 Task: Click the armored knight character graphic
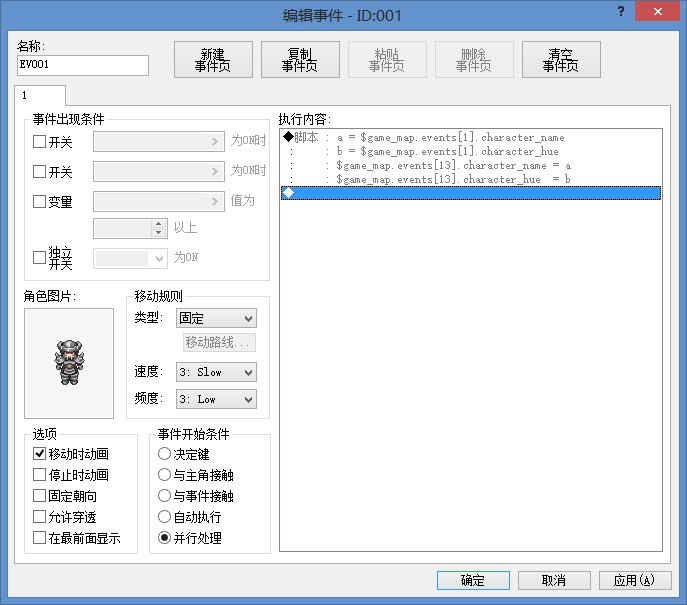pos(69,363)
